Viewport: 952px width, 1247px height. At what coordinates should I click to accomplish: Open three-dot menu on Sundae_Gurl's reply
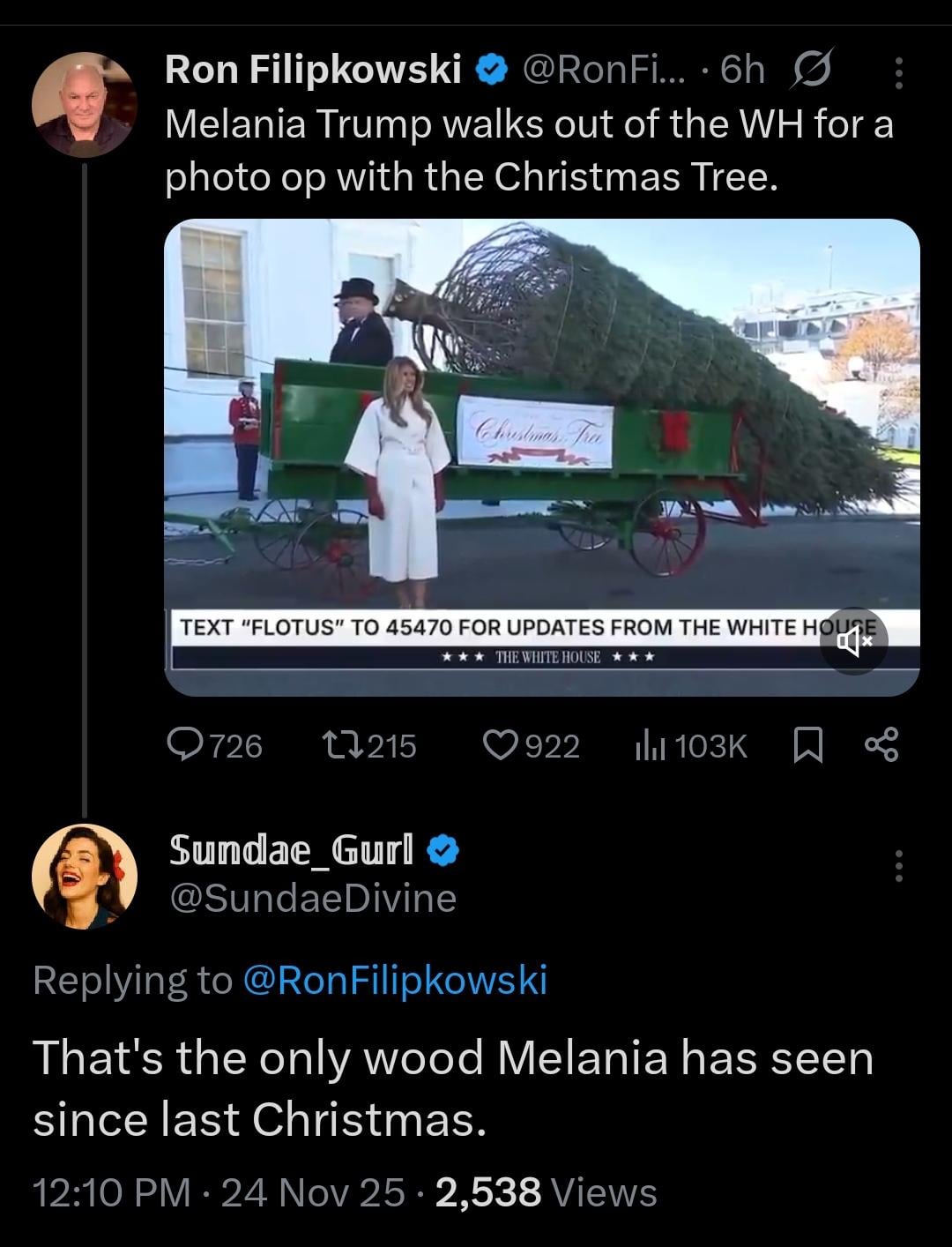point(898,865)
